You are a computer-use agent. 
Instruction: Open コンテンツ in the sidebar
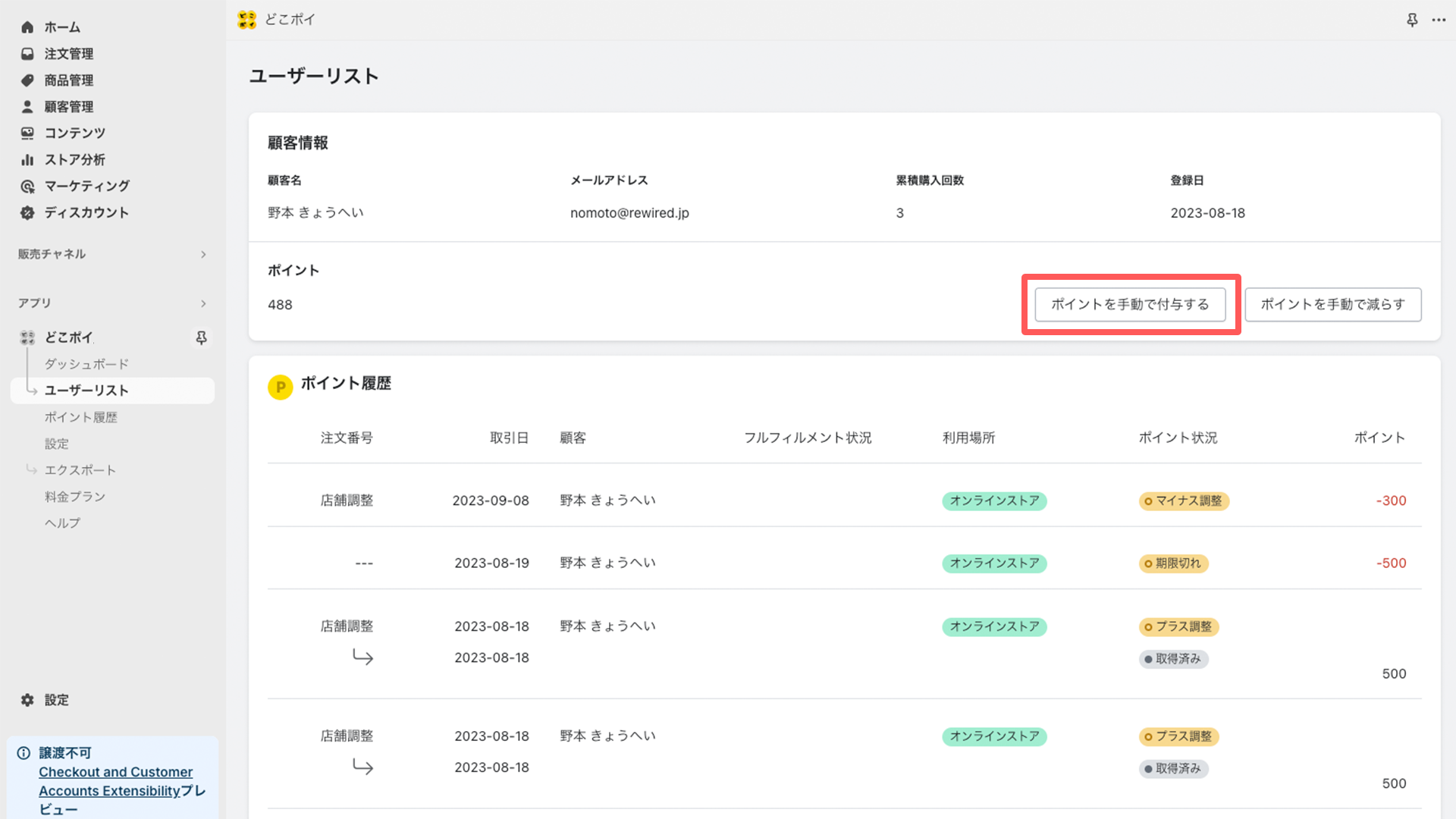pyautogui.click(x=74, y=133)
